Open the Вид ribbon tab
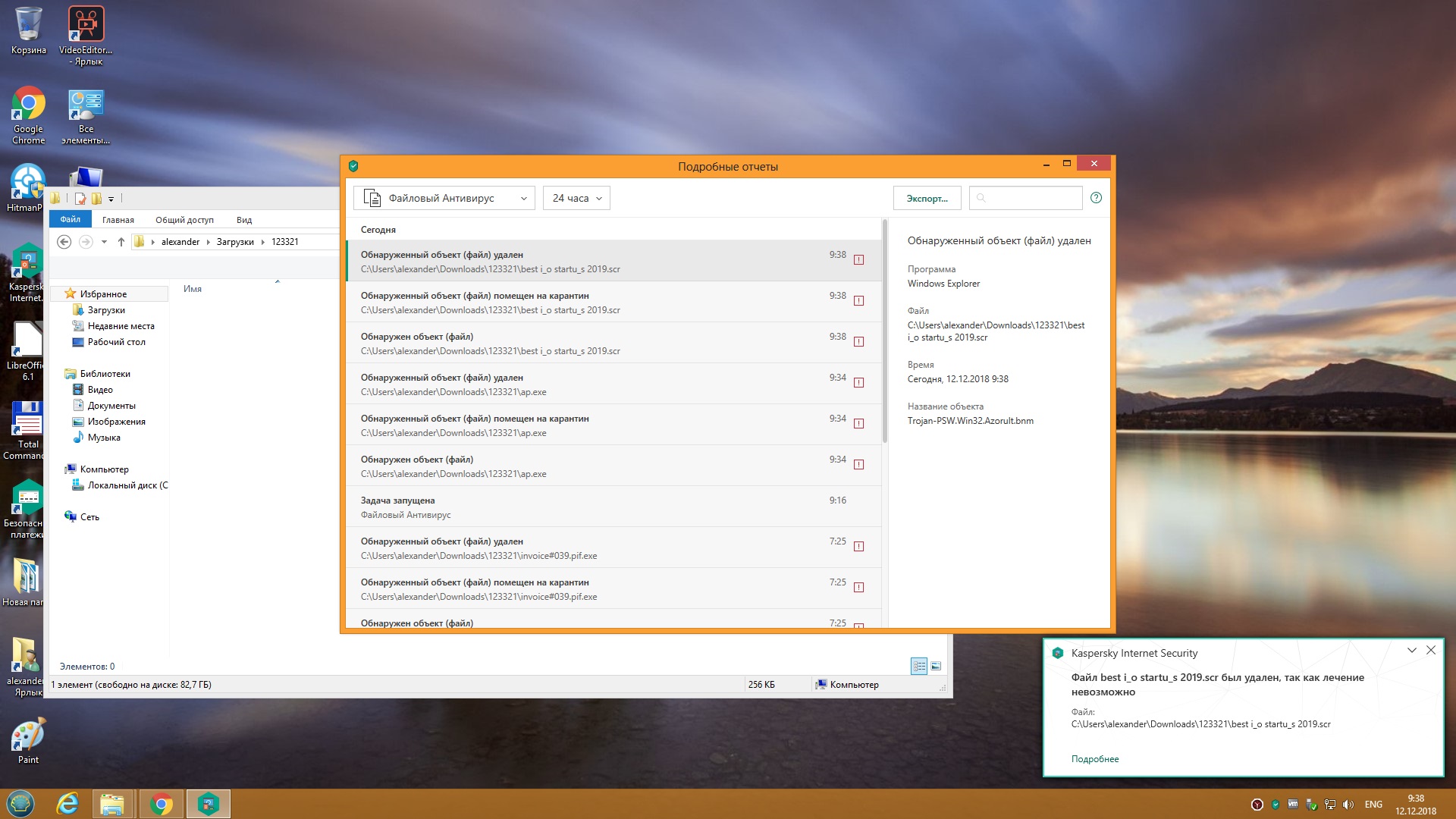Image resolution: width=1456 pixels, height=819 pixels. tap(243, 220)
